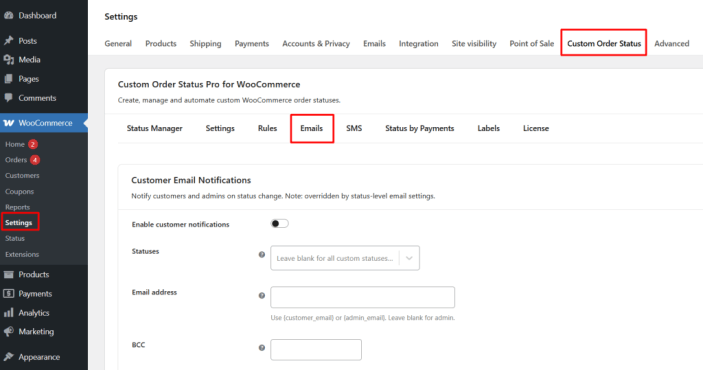The image size is (703, 370).
Task: Open the Statuses dropdown chevron
Action: coord(409,258)
